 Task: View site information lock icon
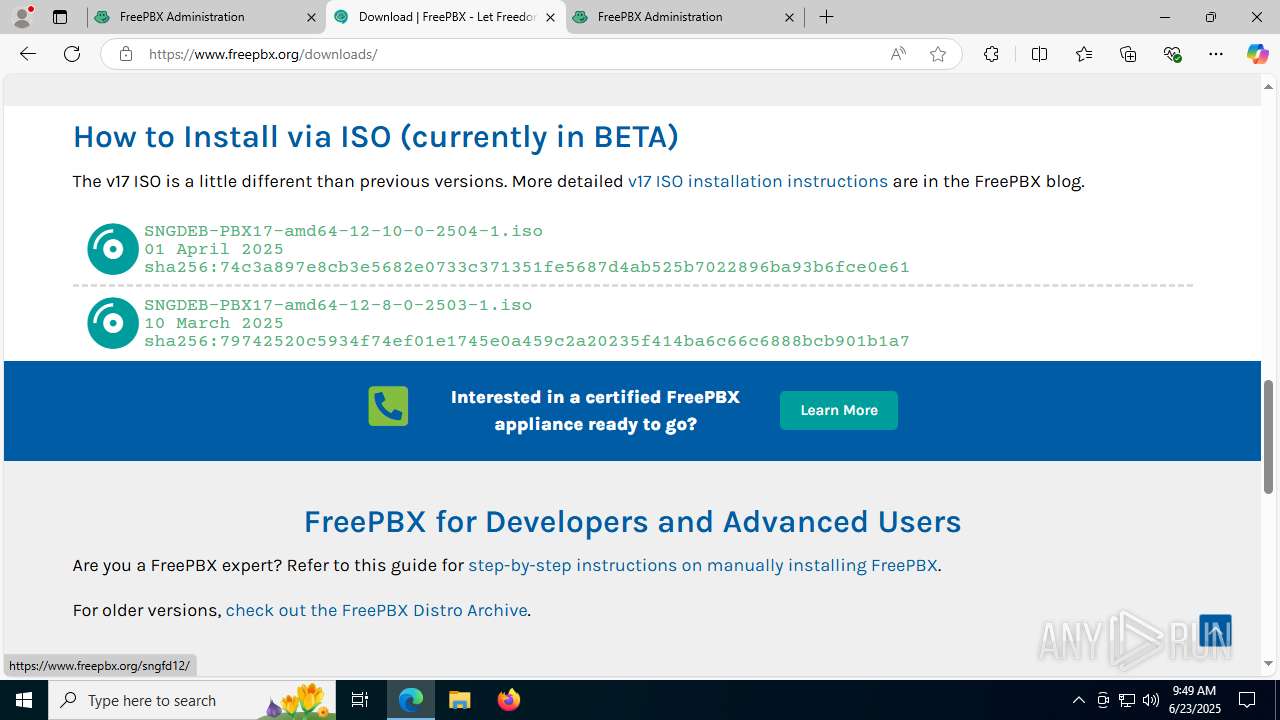coord(125,54)
